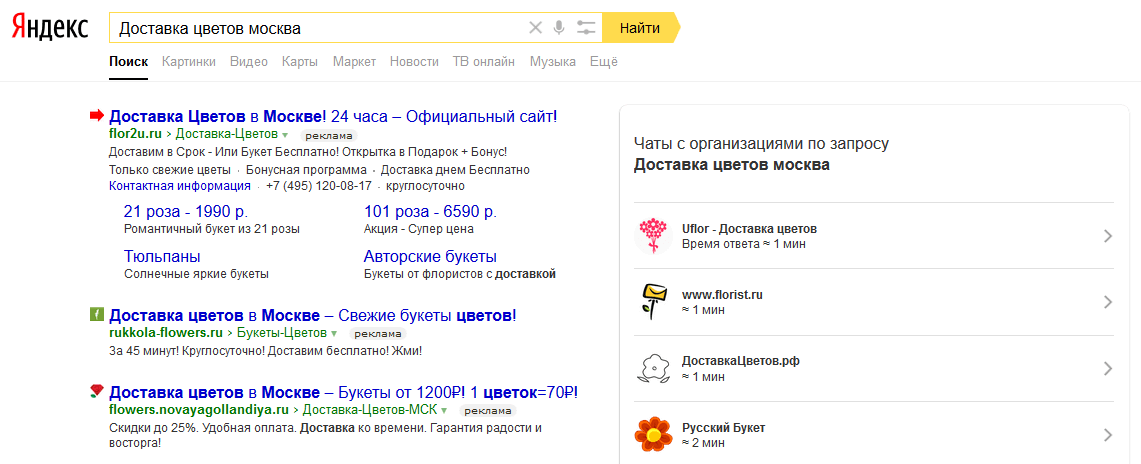Open chat with www.florist.ru
1141x464 pixels.
[x=873, y=302]
